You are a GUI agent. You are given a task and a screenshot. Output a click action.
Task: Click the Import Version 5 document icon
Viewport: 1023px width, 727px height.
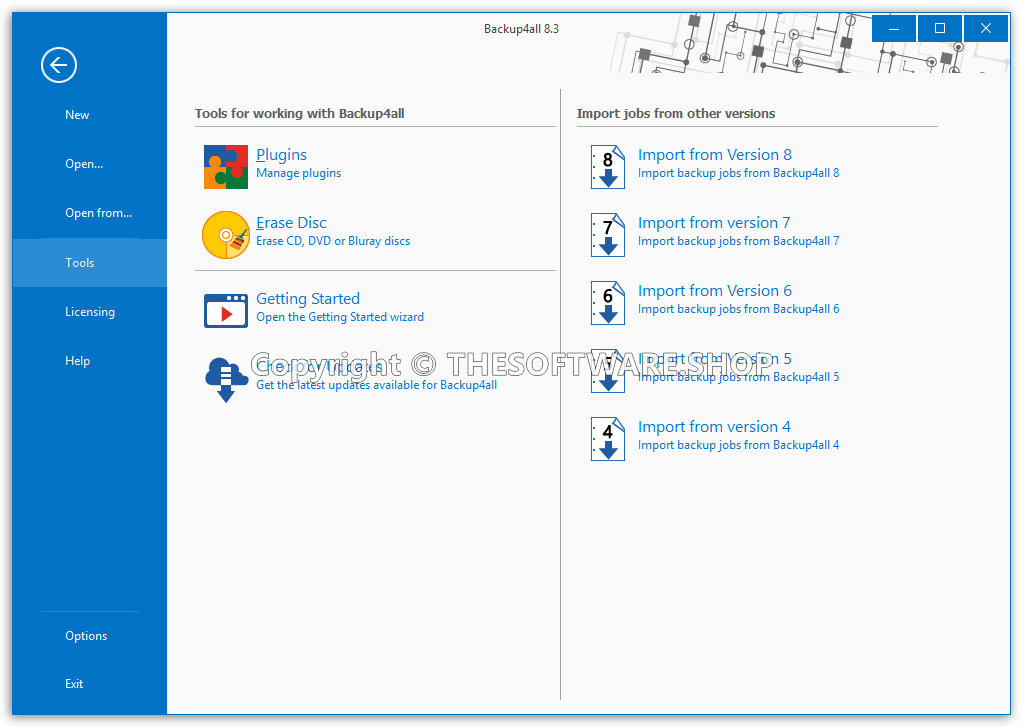pyautogui.click(x=607, y=371)
